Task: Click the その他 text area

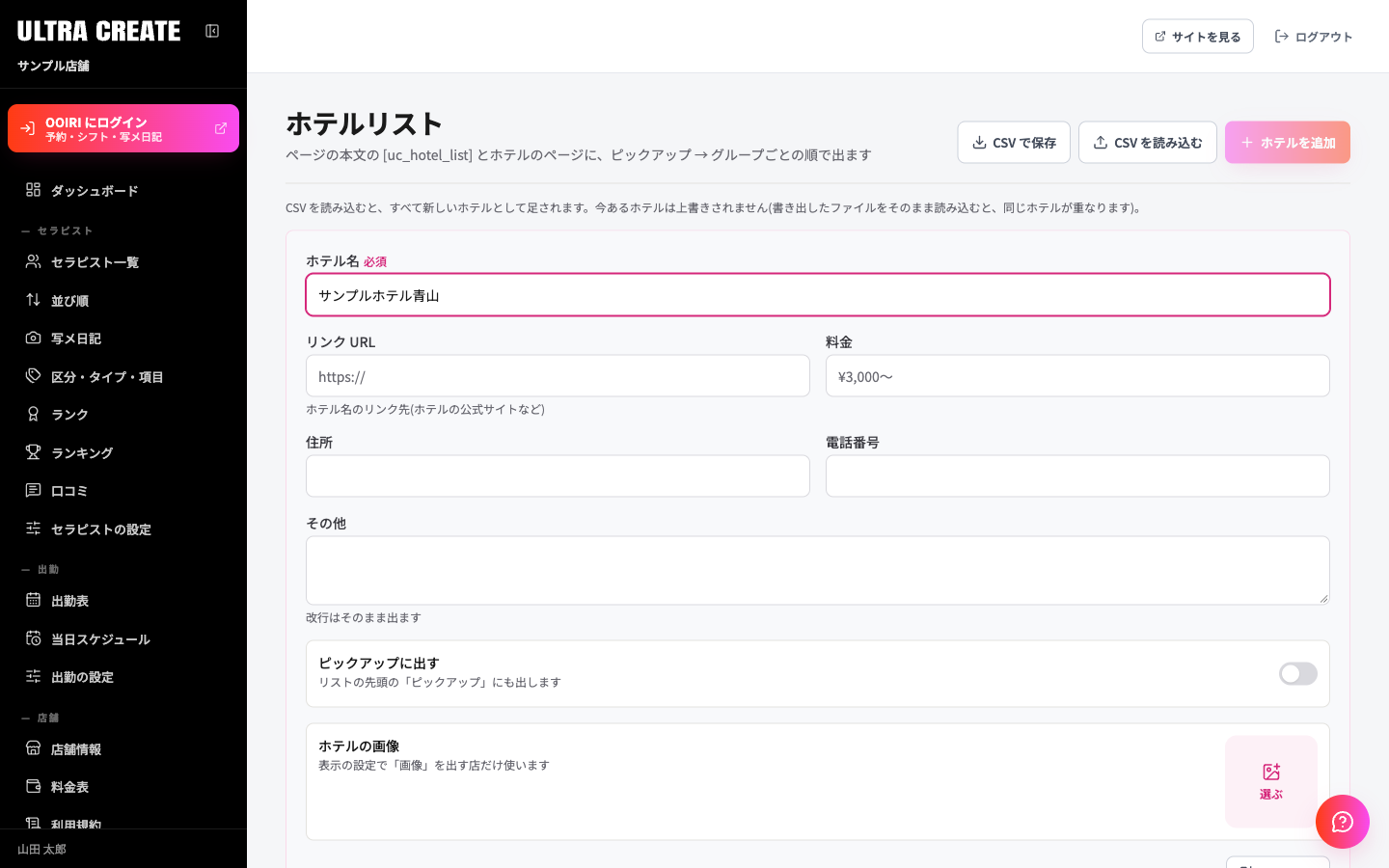Action: 818,571
